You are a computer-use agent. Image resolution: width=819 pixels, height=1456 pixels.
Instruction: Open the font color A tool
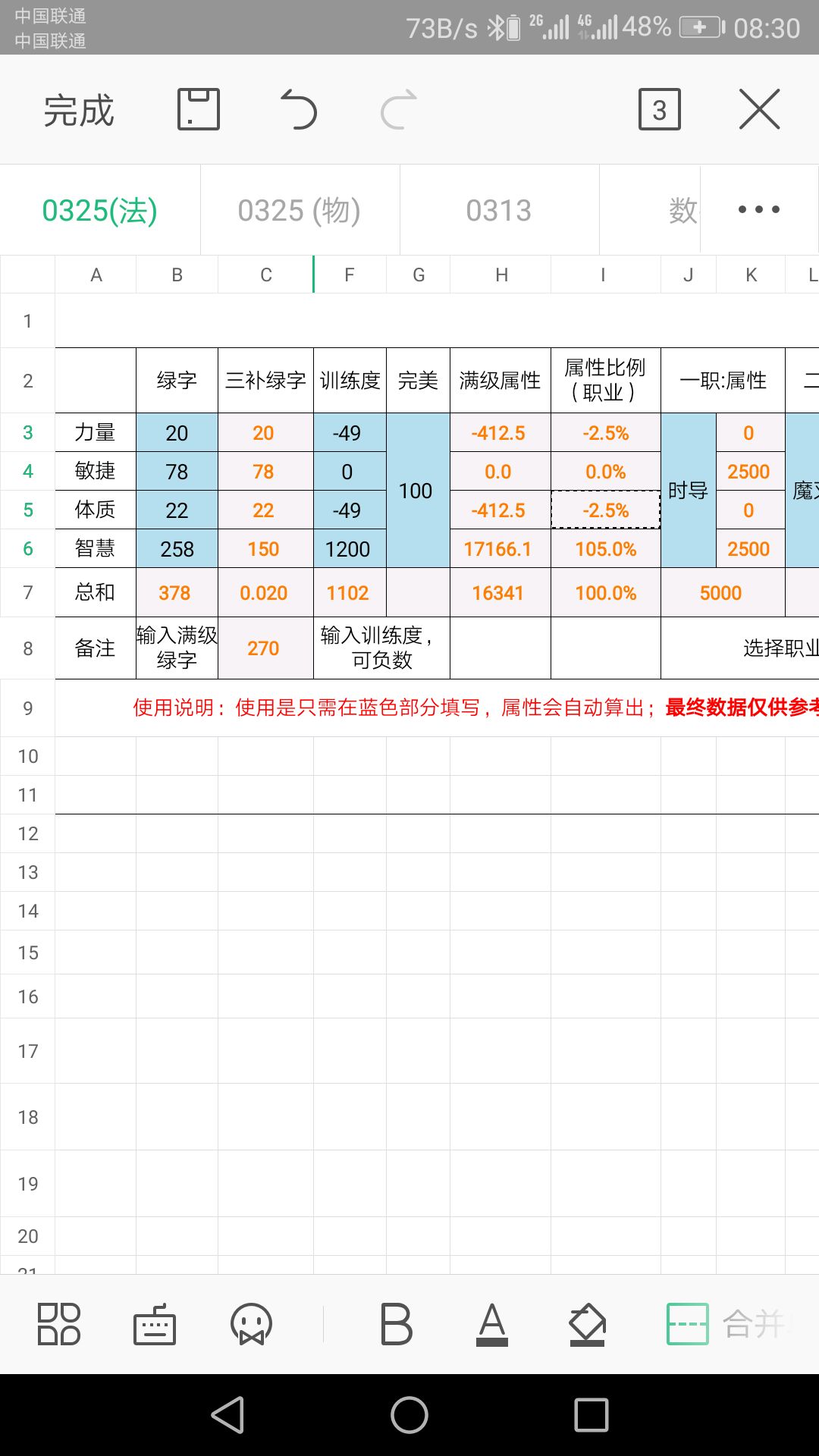(492, 1324)
